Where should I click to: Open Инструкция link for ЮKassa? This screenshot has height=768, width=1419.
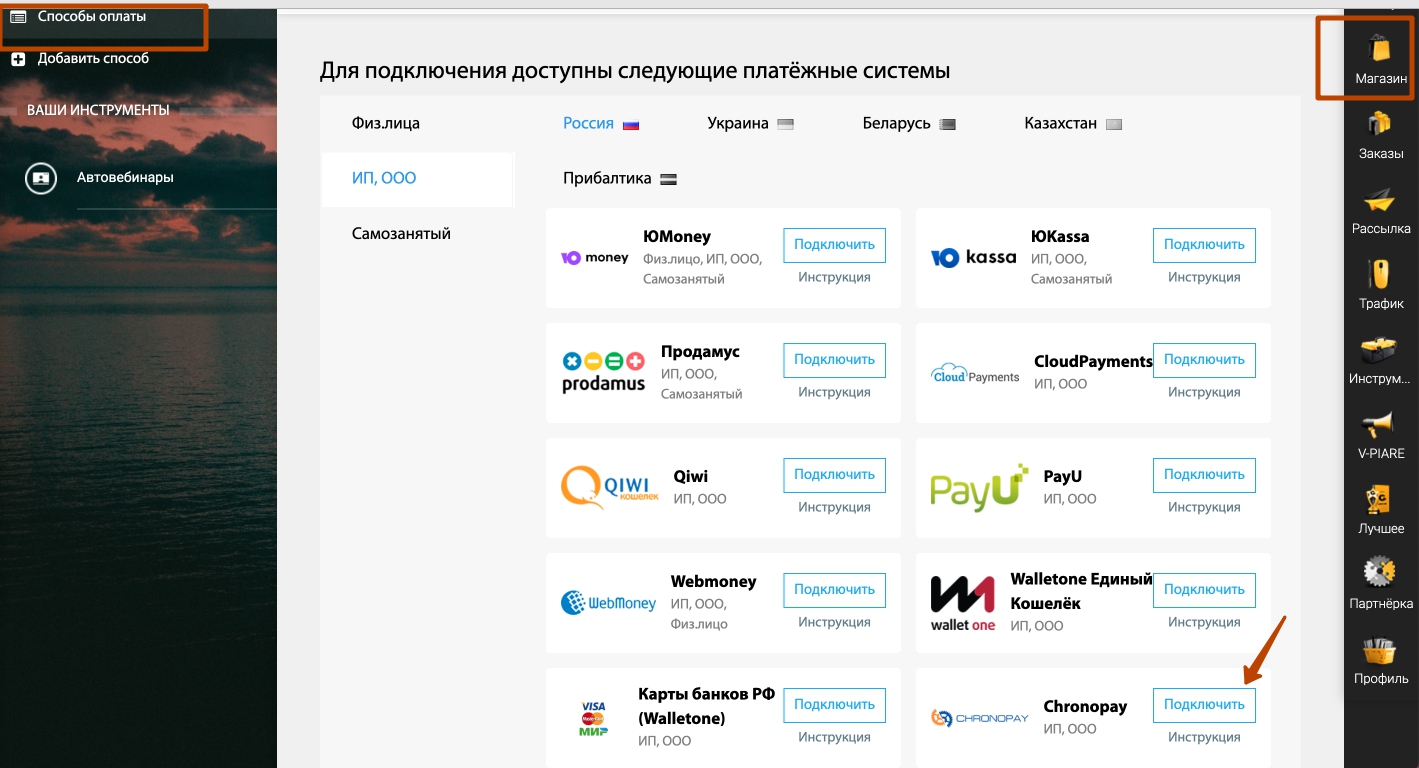click(1204, 278)
